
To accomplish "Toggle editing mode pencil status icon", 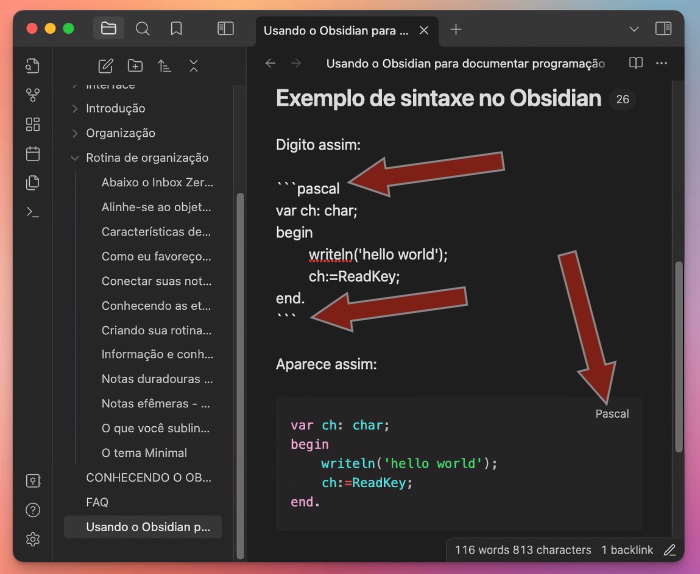I will [669, 550].
